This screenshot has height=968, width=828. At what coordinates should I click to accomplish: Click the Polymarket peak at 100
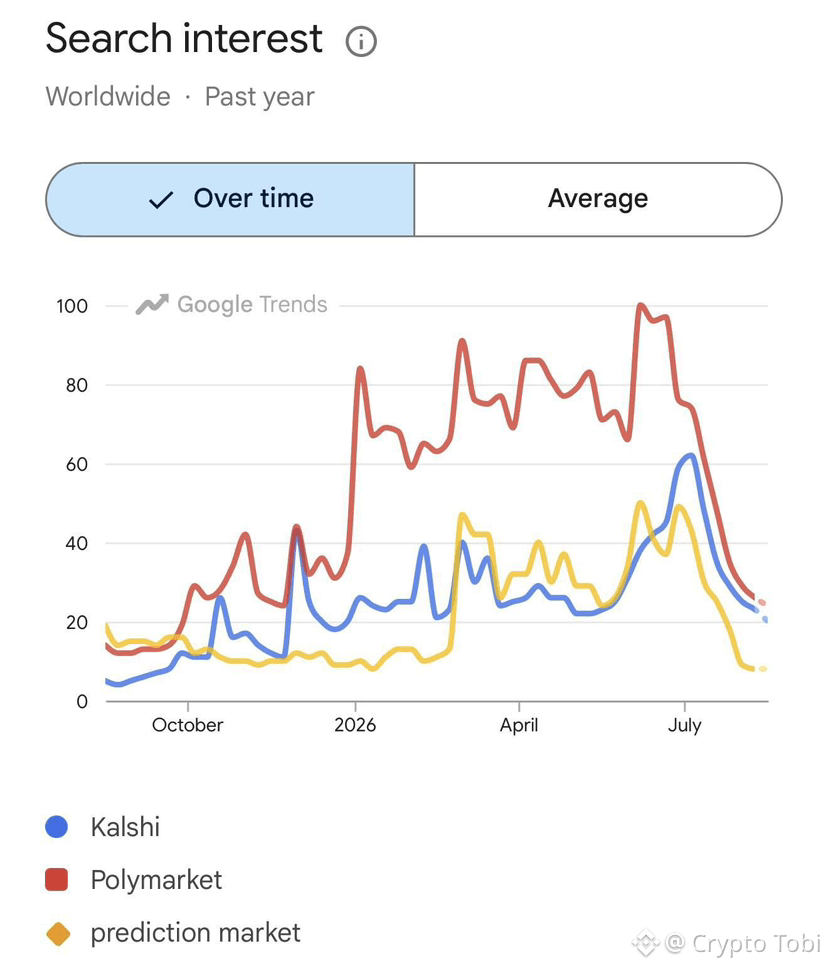pos(640,306)
